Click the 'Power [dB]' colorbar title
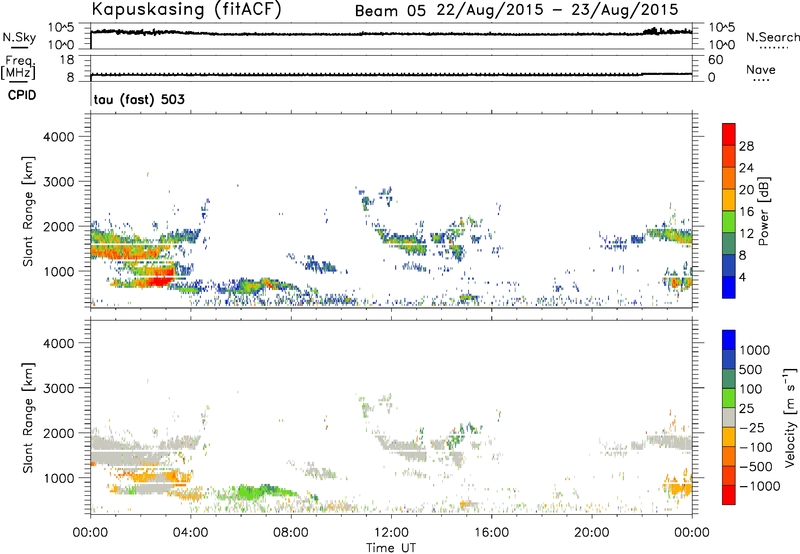The height and width of the screenshot is (554, 800). pos(764,211)
